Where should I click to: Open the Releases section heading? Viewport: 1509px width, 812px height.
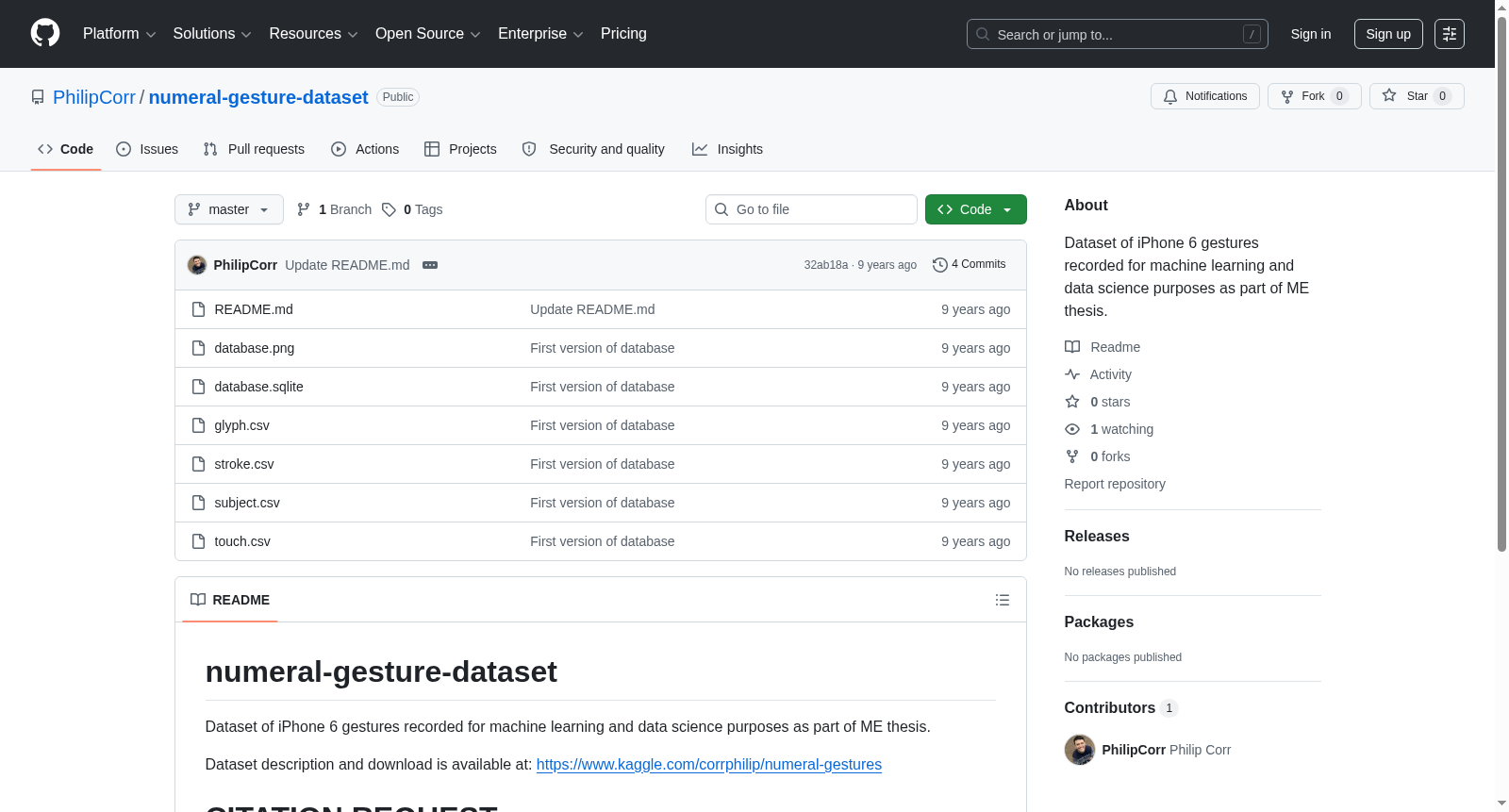point(1097,536)
